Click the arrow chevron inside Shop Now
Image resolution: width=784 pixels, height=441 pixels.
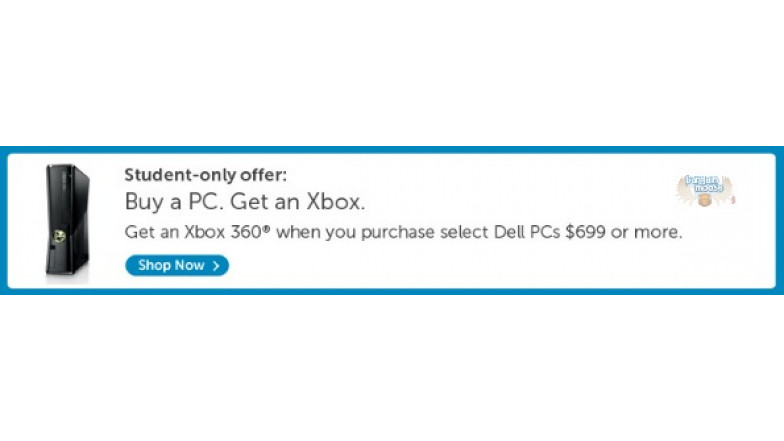tap(216, 266)
